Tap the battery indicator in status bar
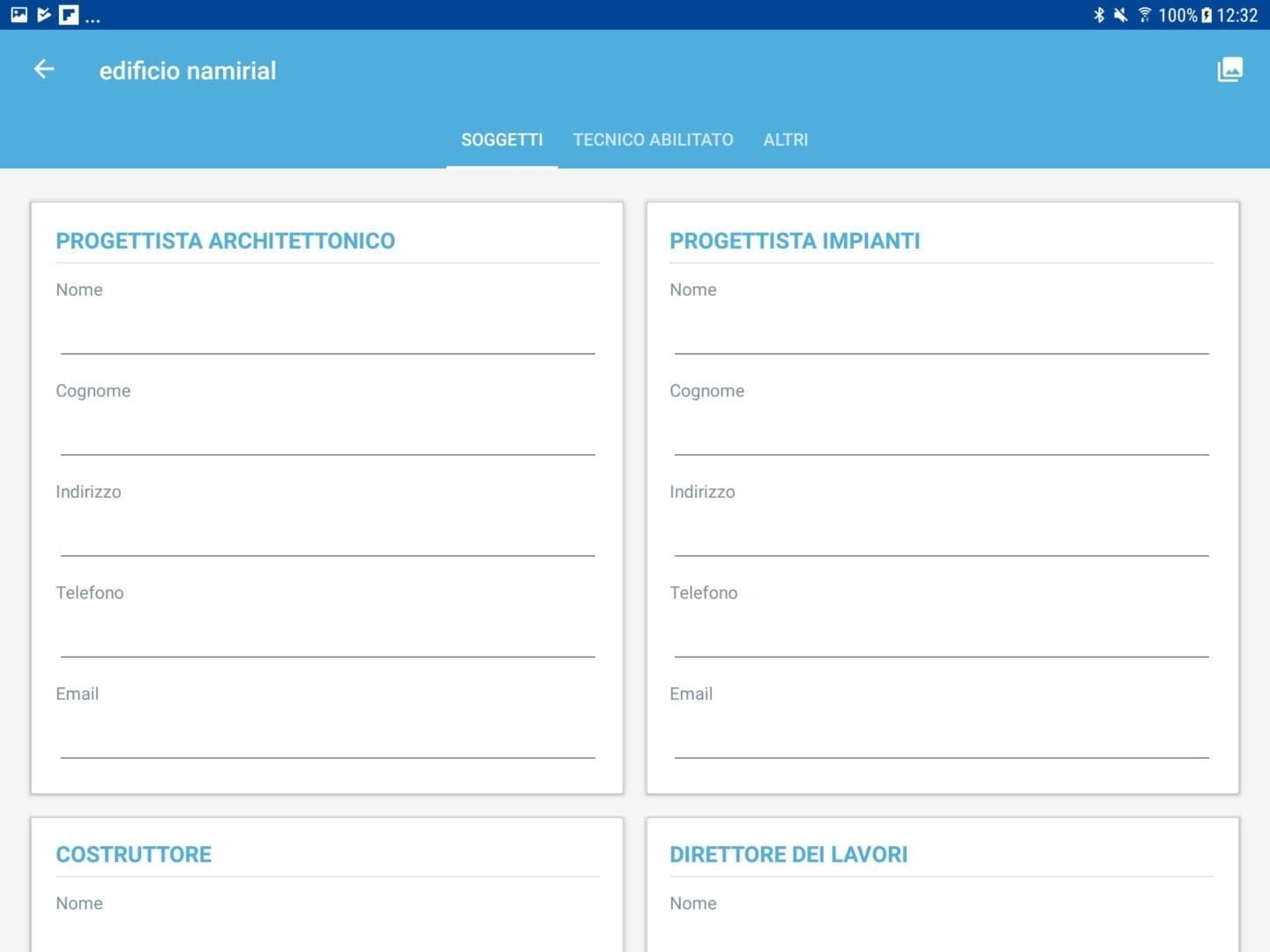The height and width of the screenshot is (952, 1270). point(1206,14)
